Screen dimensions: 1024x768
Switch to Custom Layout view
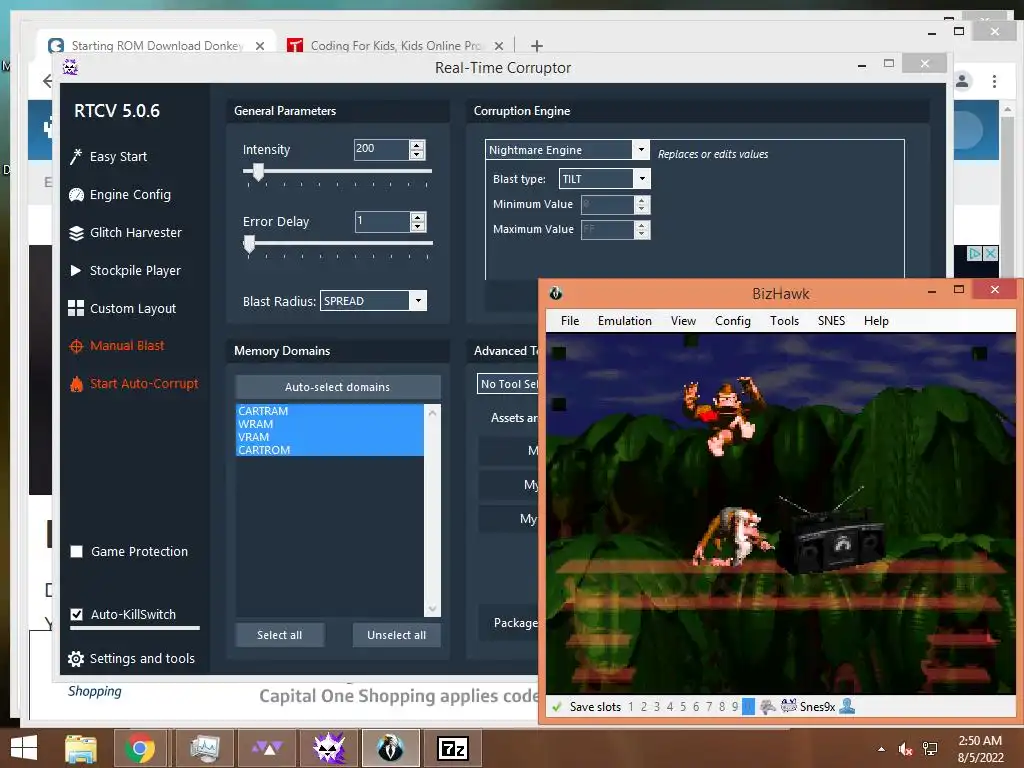click(x=123, y=308)
